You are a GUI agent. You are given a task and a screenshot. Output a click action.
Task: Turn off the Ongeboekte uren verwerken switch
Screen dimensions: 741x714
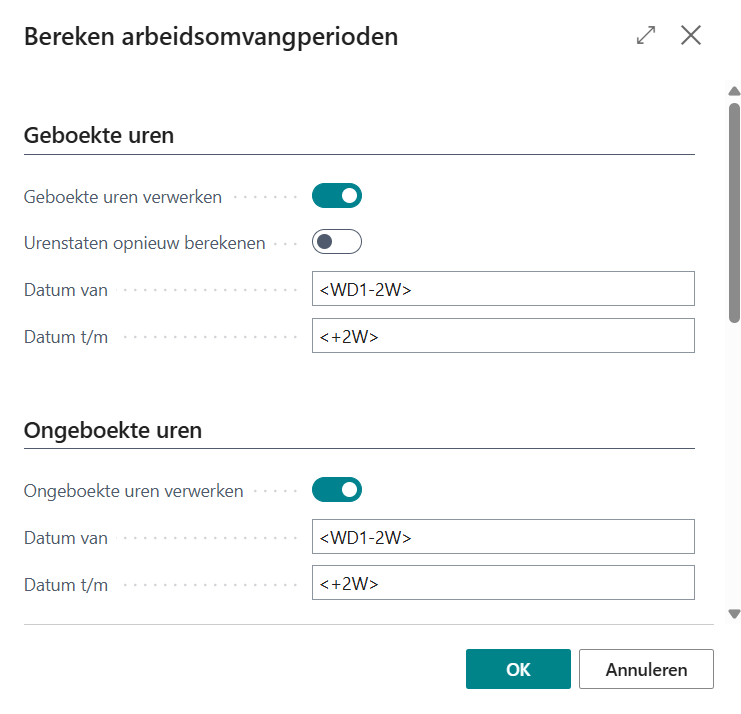coord(336,490)
